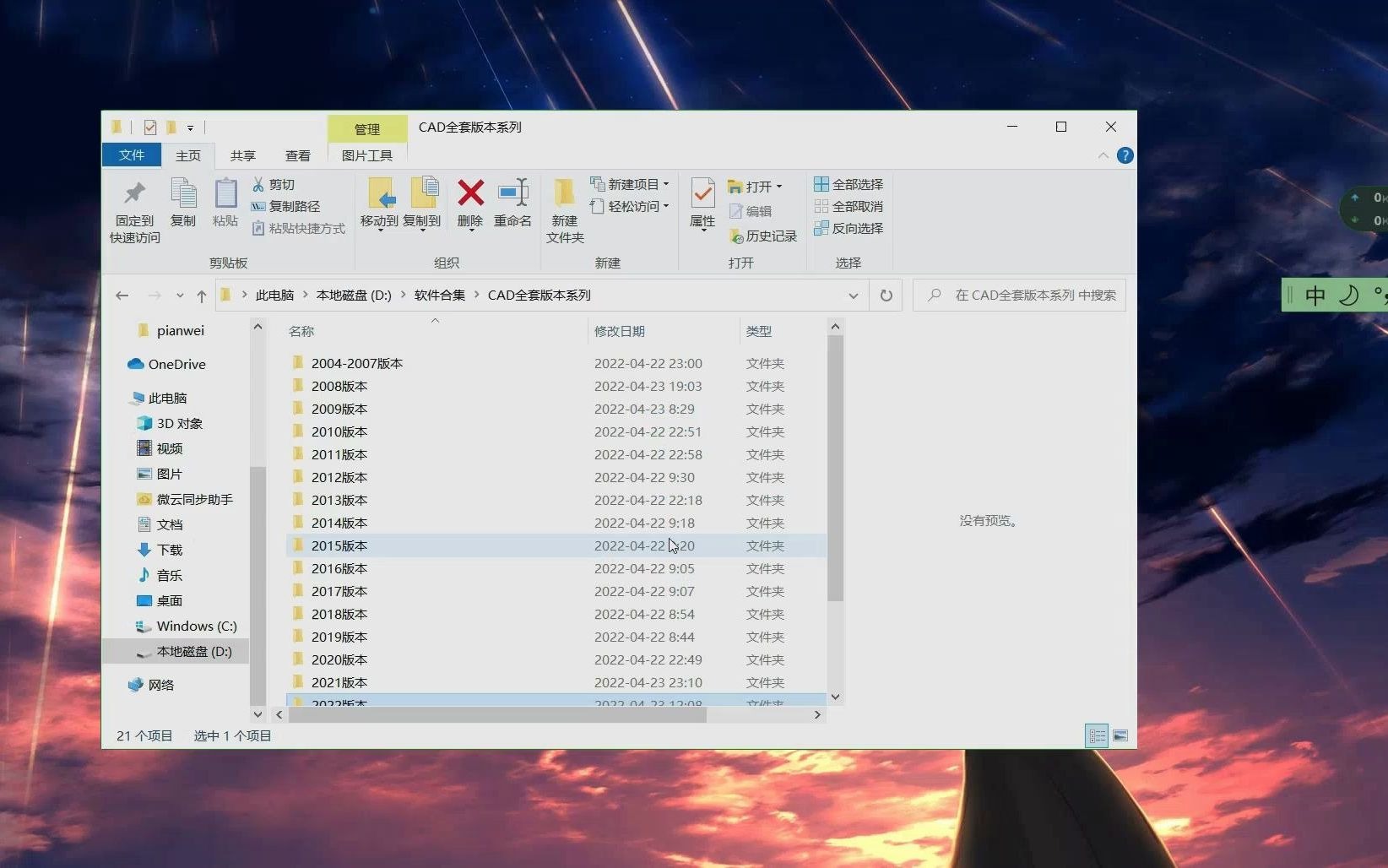The width and height of the screenshot is (1388, 868).
Task: Select the Cut (剪切) scissors command
Action: 274,184
